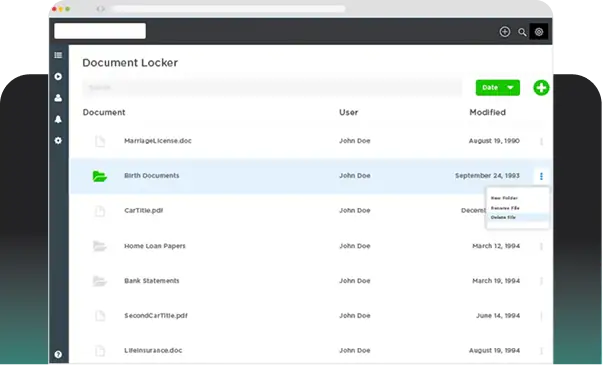Open the Home Loan Papers folder name
603x365 pixels.
click(155, 246)
